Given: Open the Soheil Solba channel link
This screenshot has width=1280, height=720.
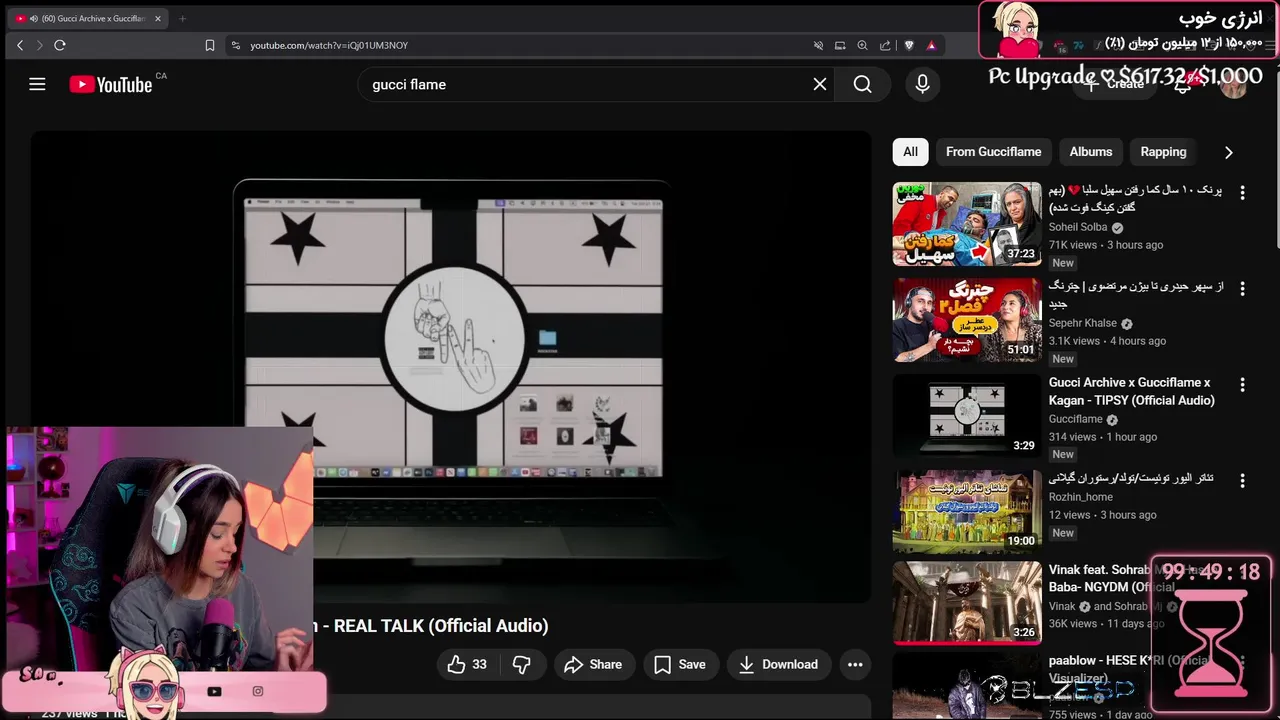Looking at the screenshot, I should [1078, 227].
